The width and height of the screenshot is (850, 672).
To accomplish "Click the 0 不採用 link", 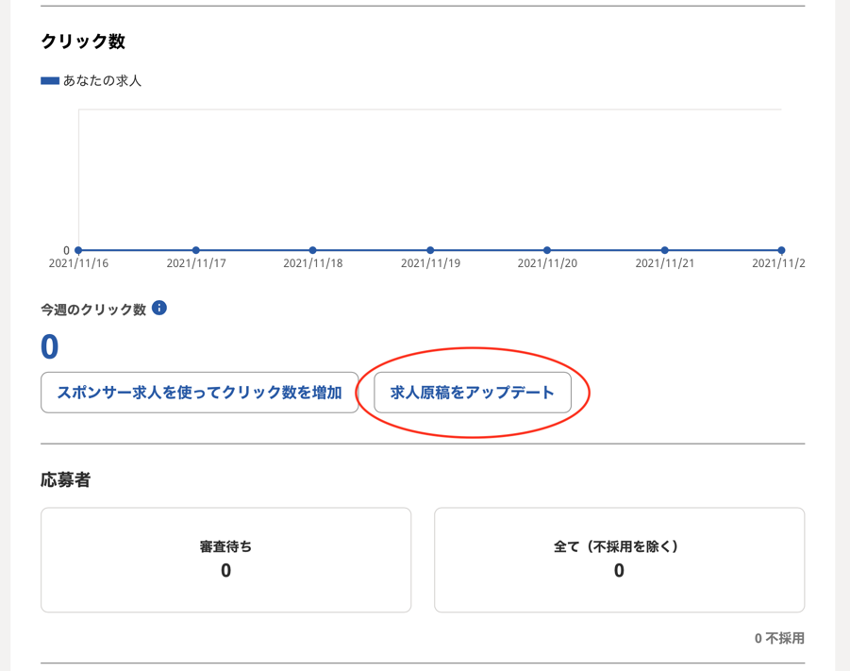I will 780,638.
